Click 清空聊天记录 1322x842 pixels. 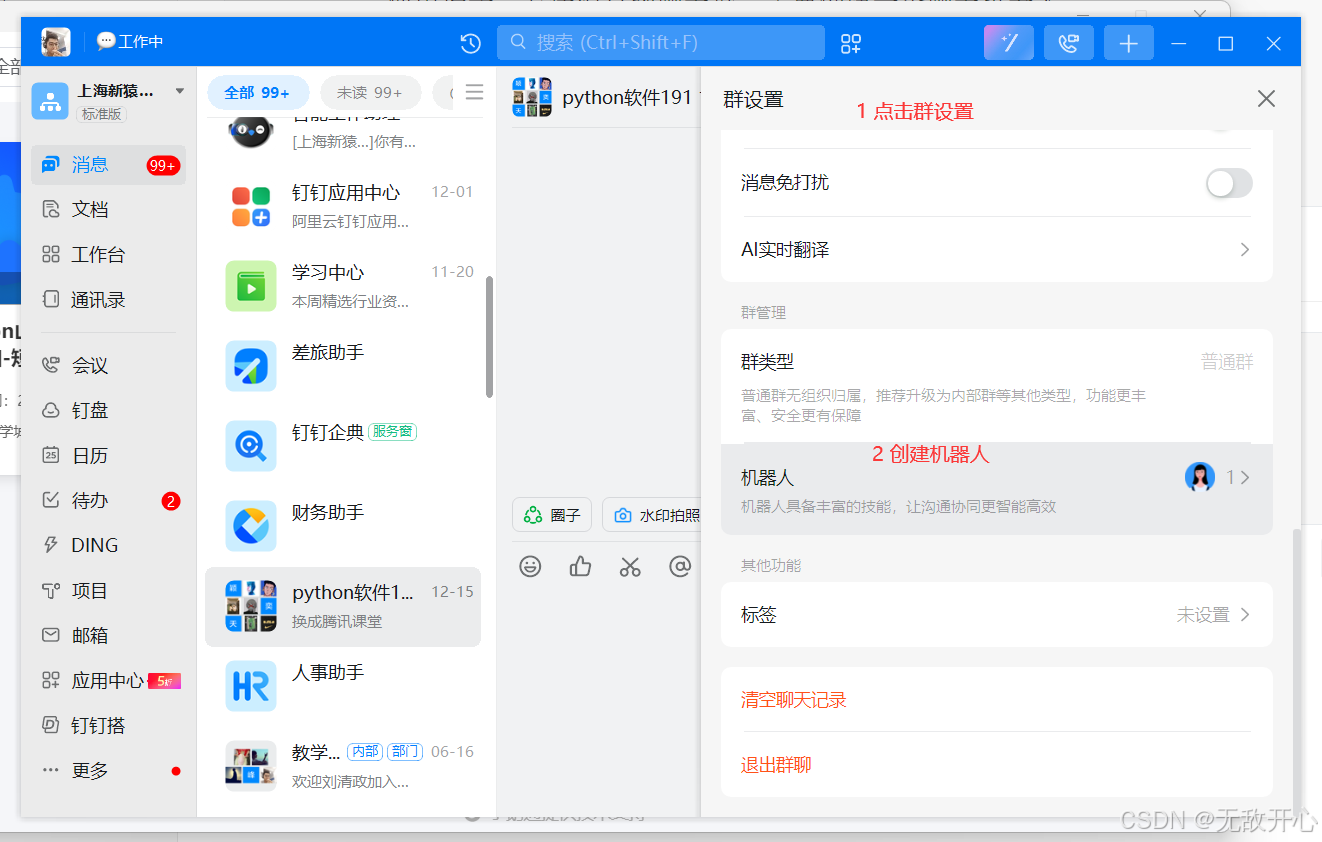[794, 700]
